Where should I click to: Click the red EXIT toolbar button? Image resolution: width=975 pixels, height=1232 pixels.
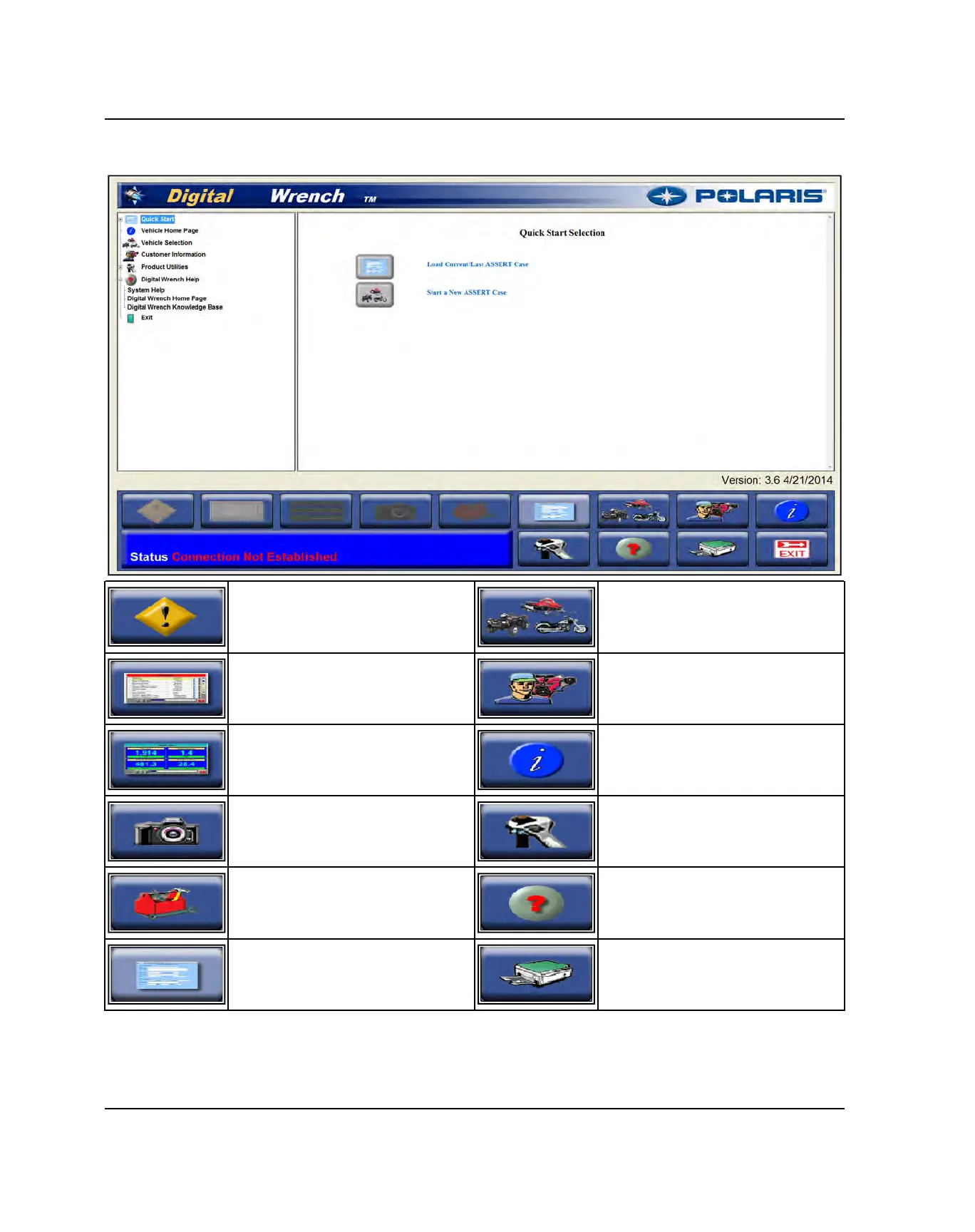pos(792,548)
